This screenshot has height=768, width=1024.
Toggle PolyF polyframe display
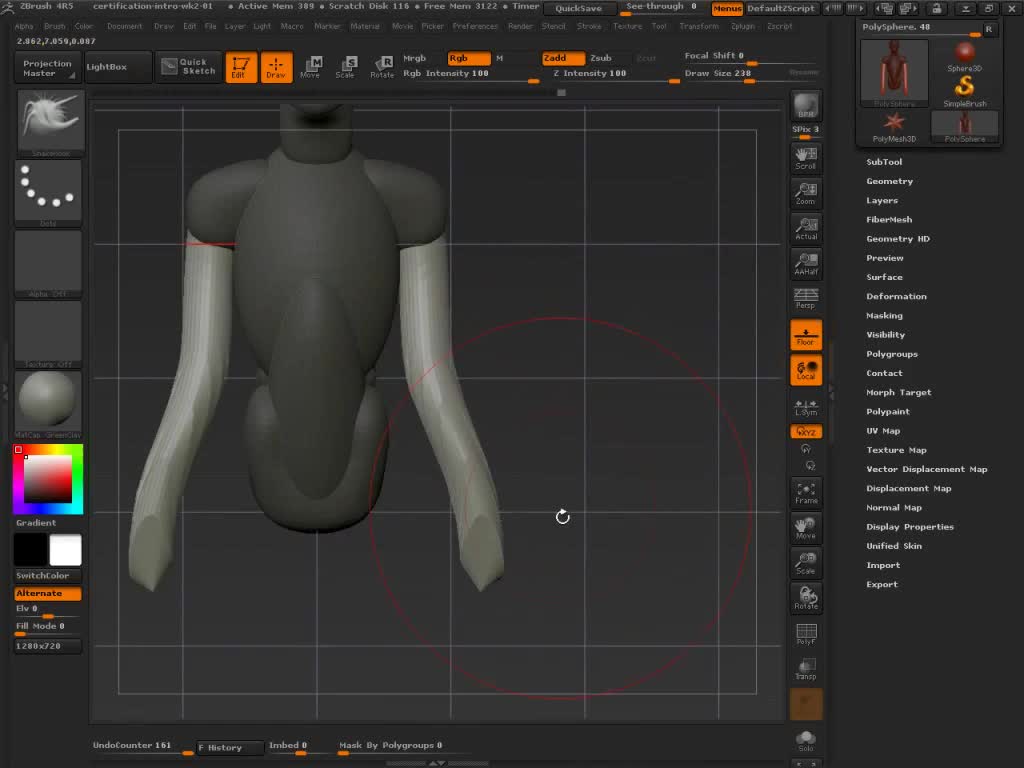[x=806, y=634]
